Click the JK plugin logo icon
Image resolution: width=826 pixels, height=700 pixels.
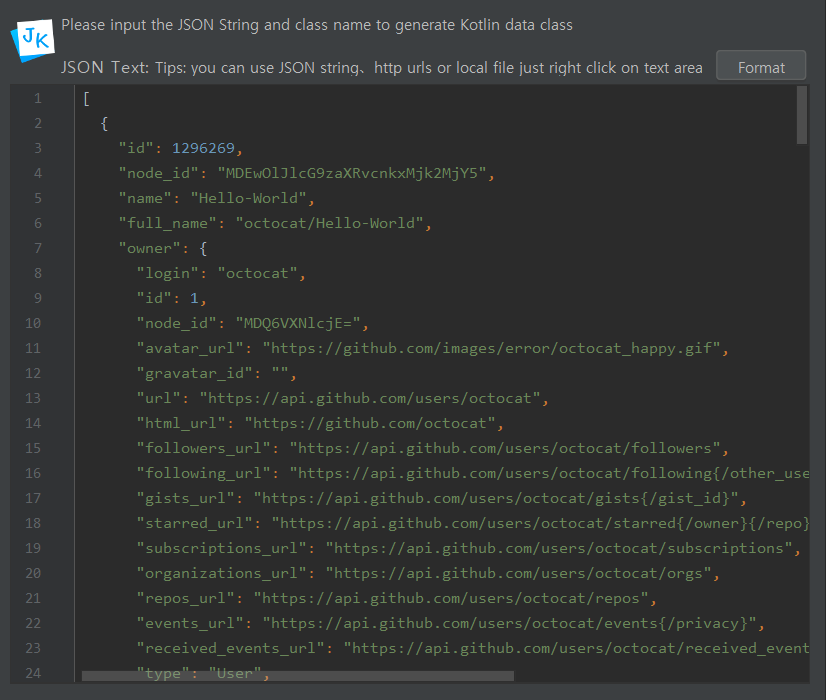(x=33, y=40)
